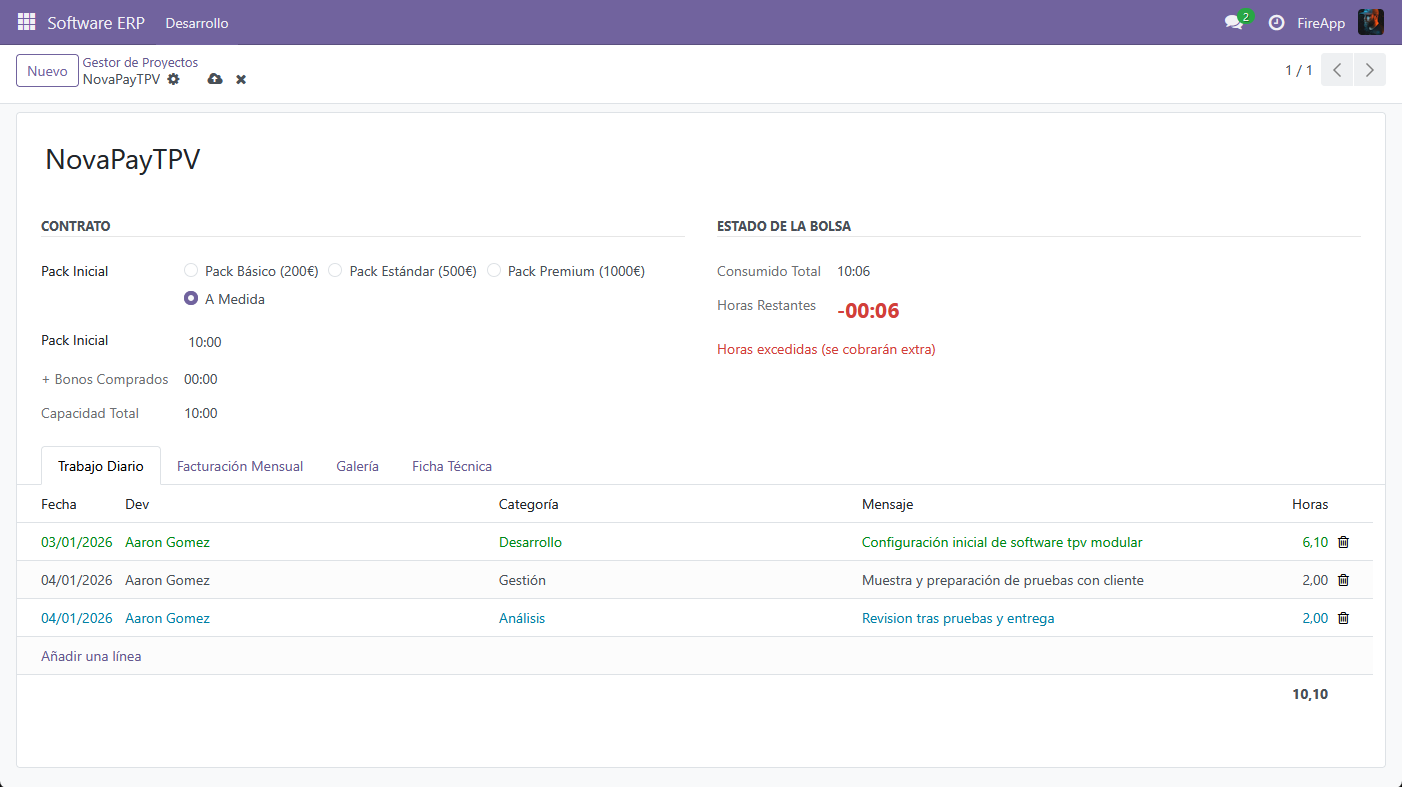1402x787 pixels.
Task: Sort by the Mensaje column header
Action: pos(887,504)
